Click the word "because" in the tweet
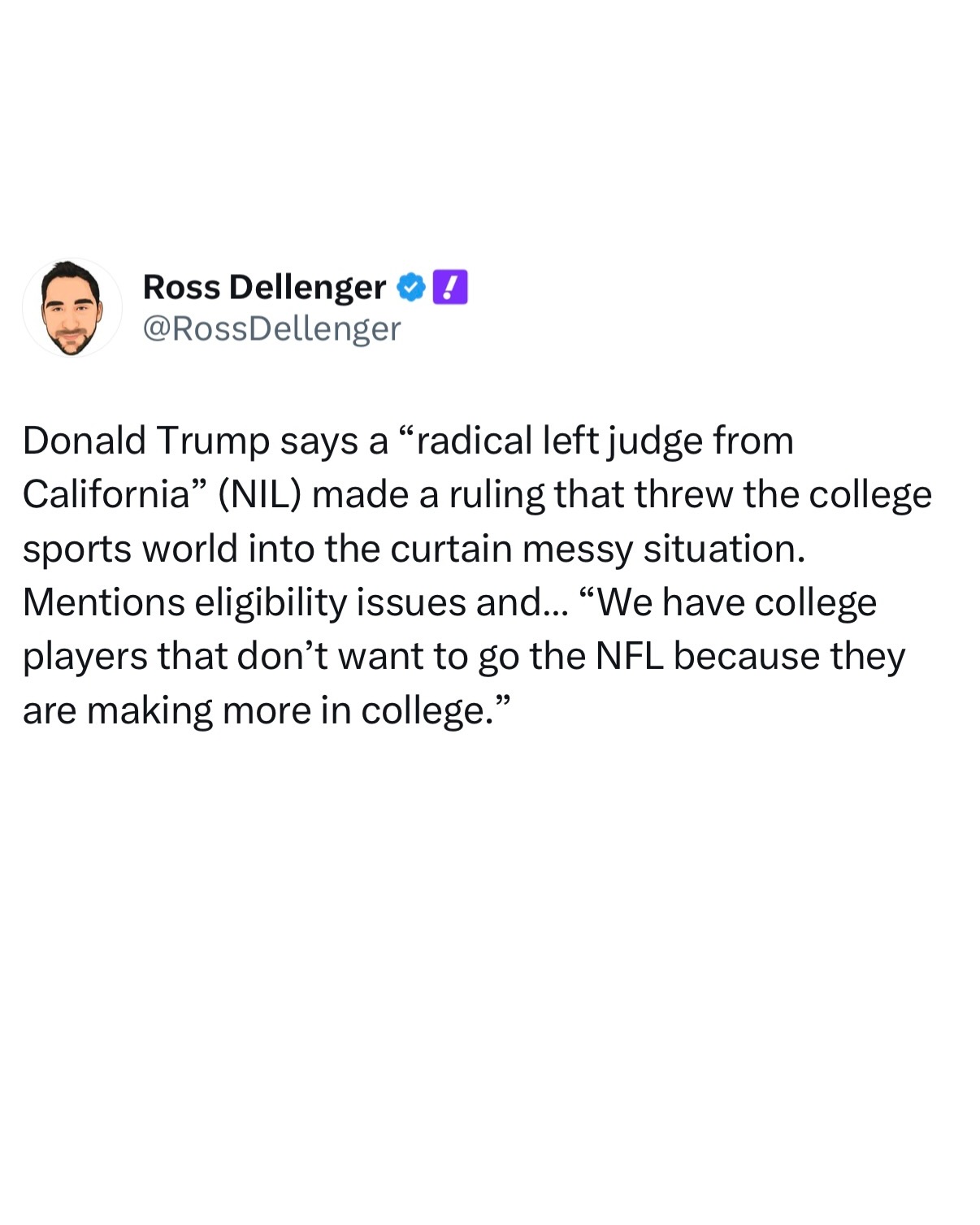Viewport: 980px width, 1225px height. 746,657
